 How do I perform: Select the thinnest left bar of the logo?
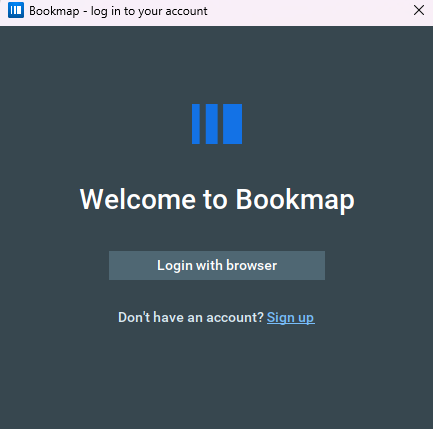pos(196,124)
